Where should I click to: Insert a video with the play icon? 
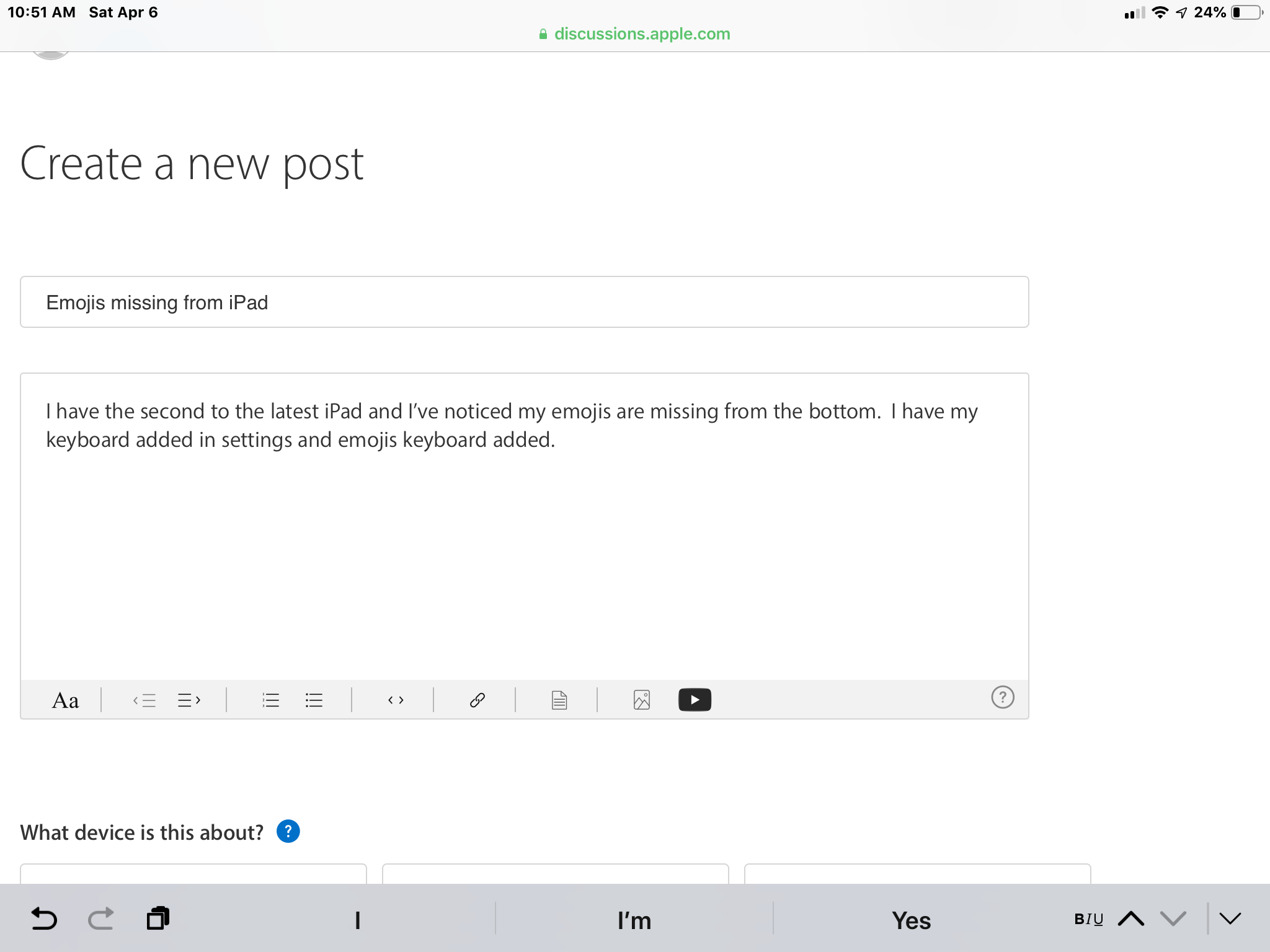(x=695, y=700)
